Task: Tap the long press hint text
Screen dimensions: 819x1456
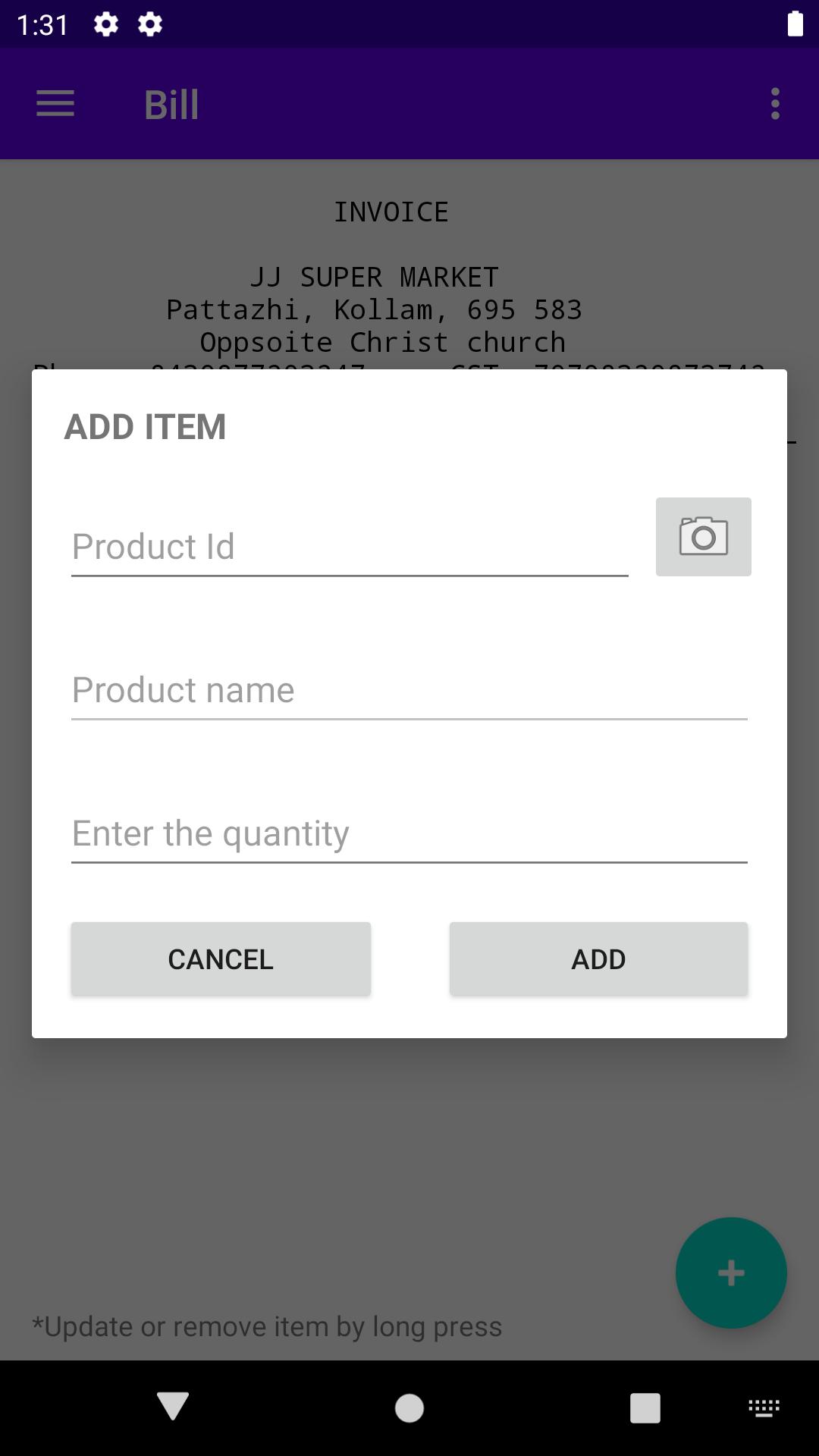Action: point(267,1327)
